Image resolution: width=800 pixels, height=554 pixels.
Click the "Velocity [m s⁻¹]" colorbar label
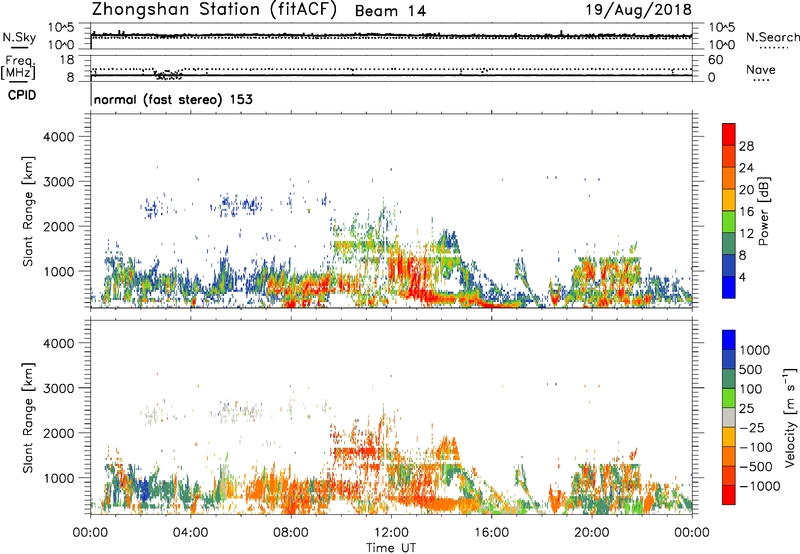(x=790, y=417)
